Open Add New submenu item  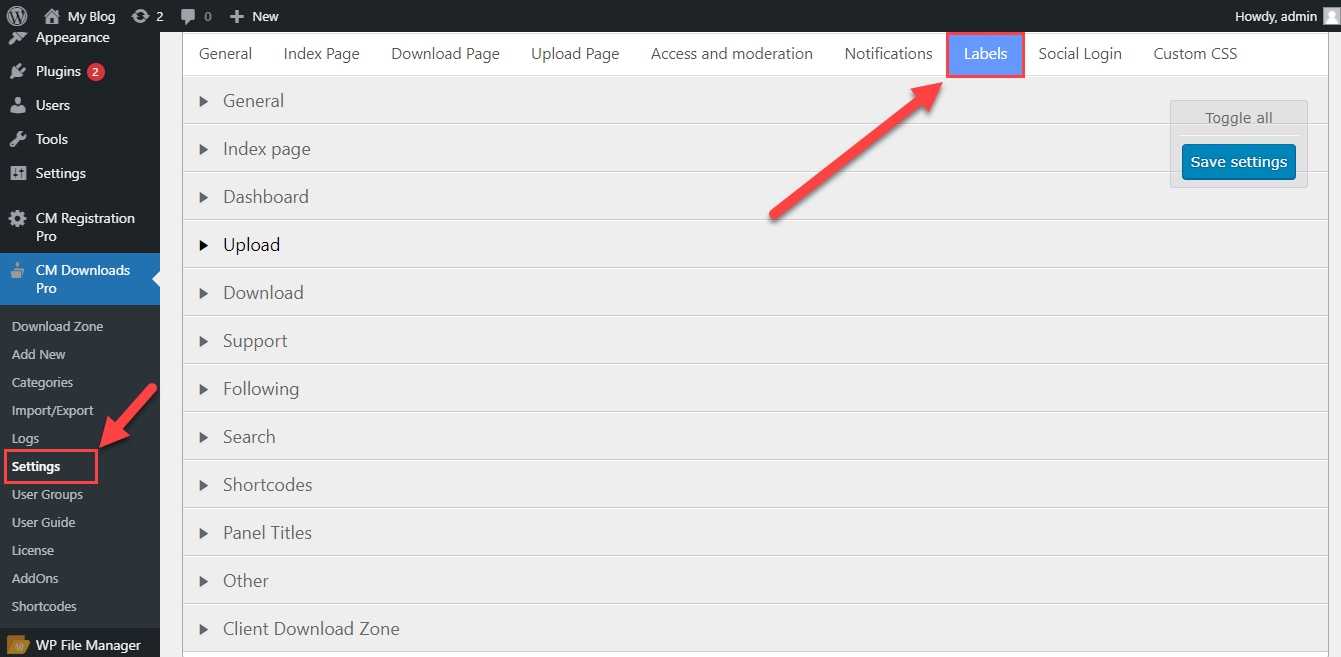click(39, 354)
